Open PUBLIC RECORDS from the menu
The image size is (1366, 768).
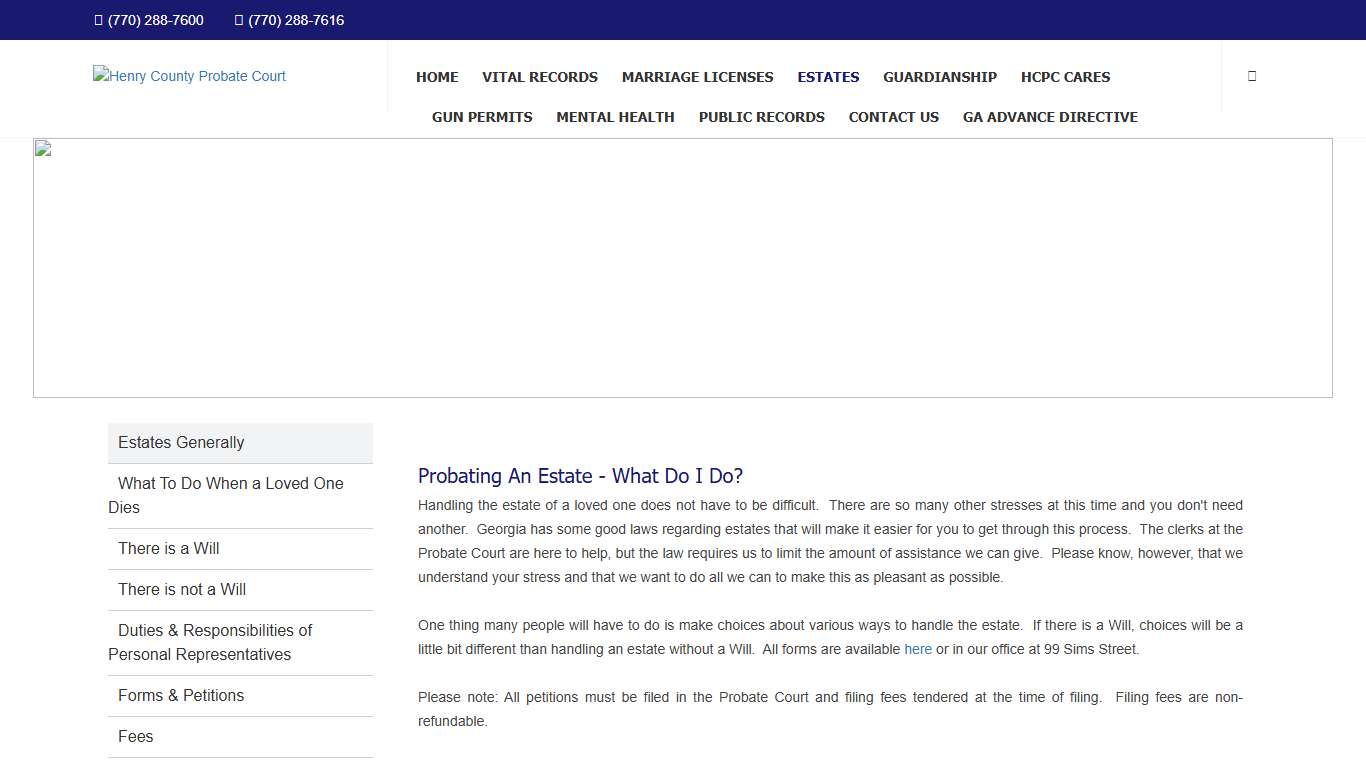coord(761,117)
